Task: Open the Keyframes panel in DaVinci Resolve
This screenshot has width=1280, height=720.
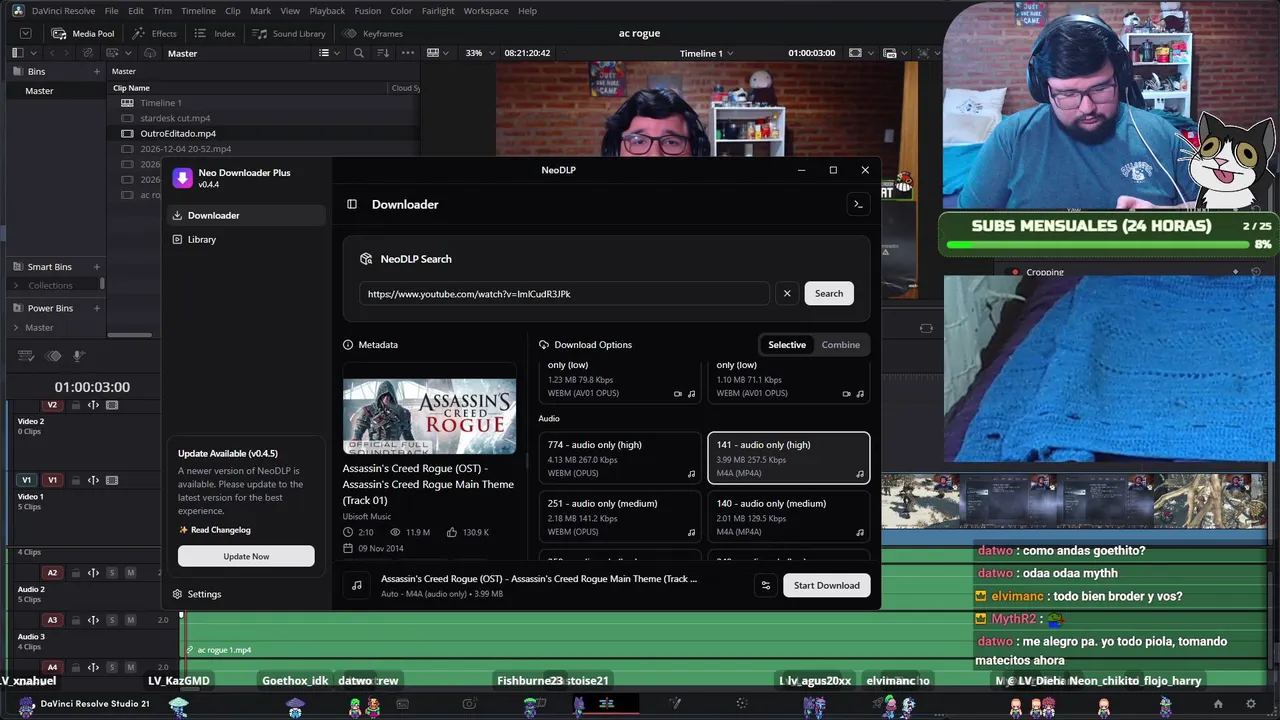Action: click(x=373, y=33)
